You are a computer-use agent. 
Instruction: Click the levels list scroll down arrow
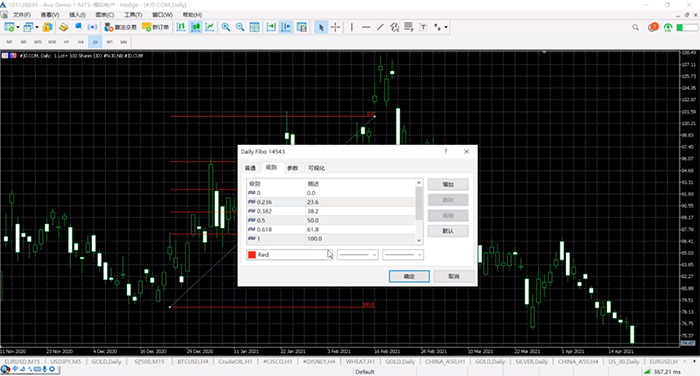(419, 240)
